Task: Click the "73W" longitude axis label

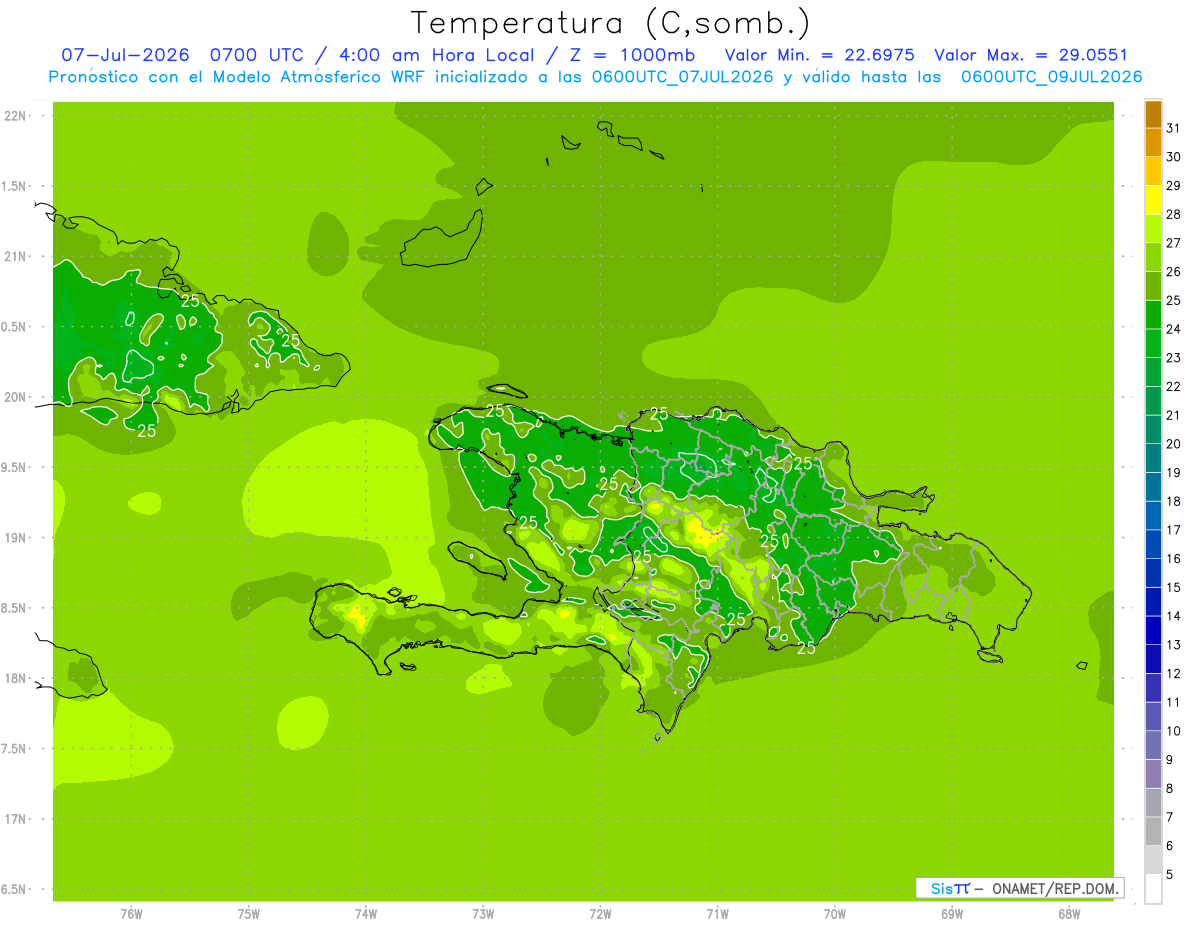Action: pos(483,914)
